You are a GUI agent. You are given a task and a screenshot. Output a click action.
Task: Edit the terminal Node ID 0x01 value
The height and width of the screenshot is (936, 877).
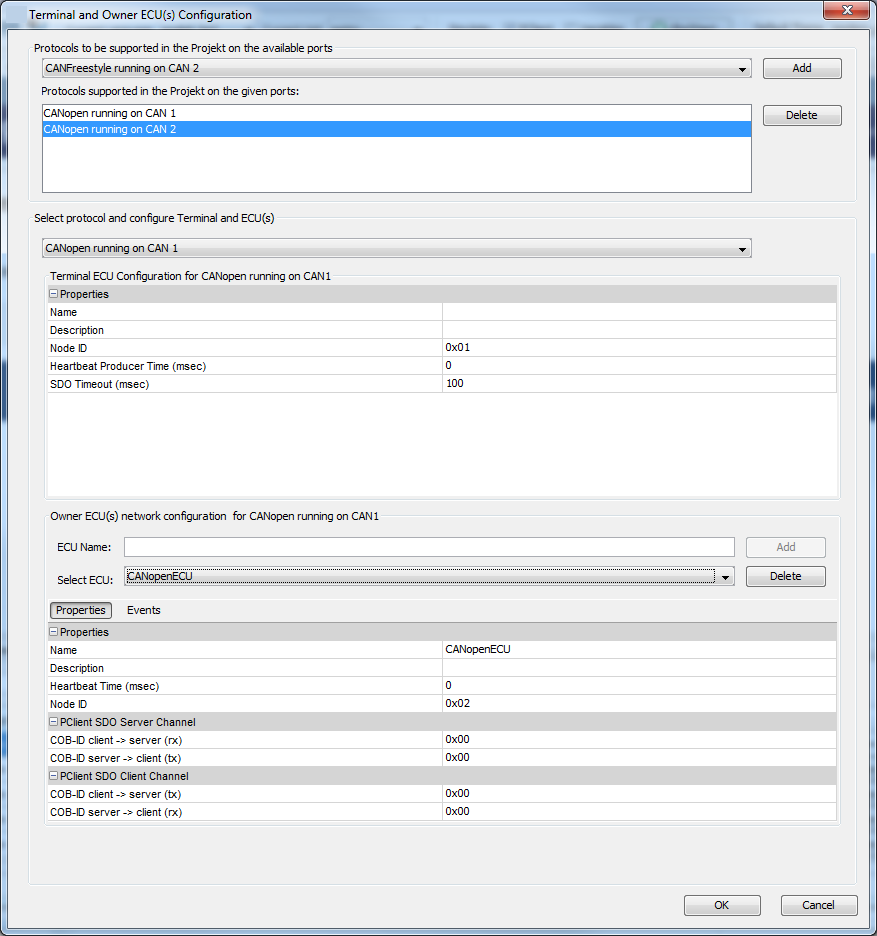(x=638, y=348)
